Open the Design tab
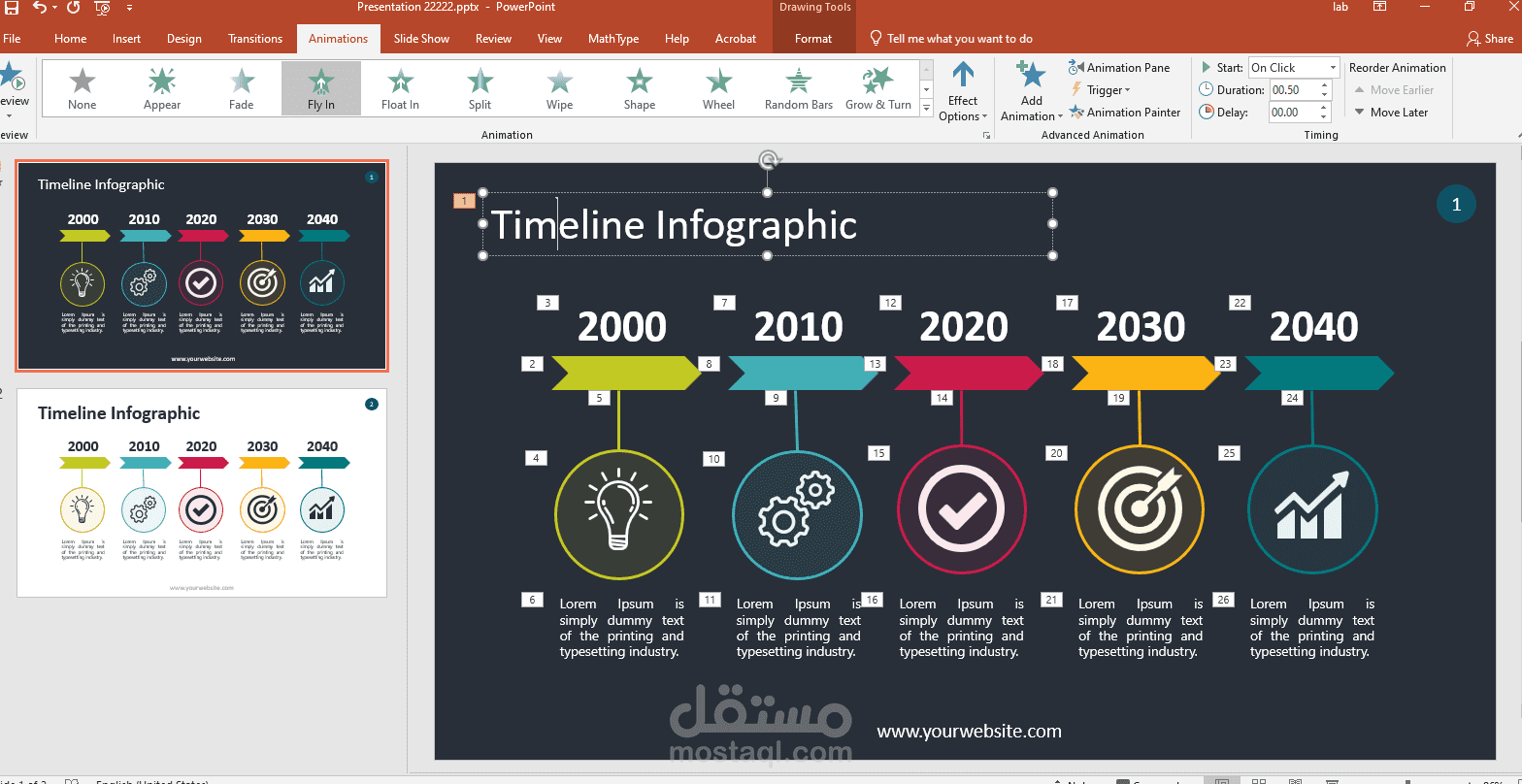The height and width of the screenshot is (784, 1522). point(184,39)
